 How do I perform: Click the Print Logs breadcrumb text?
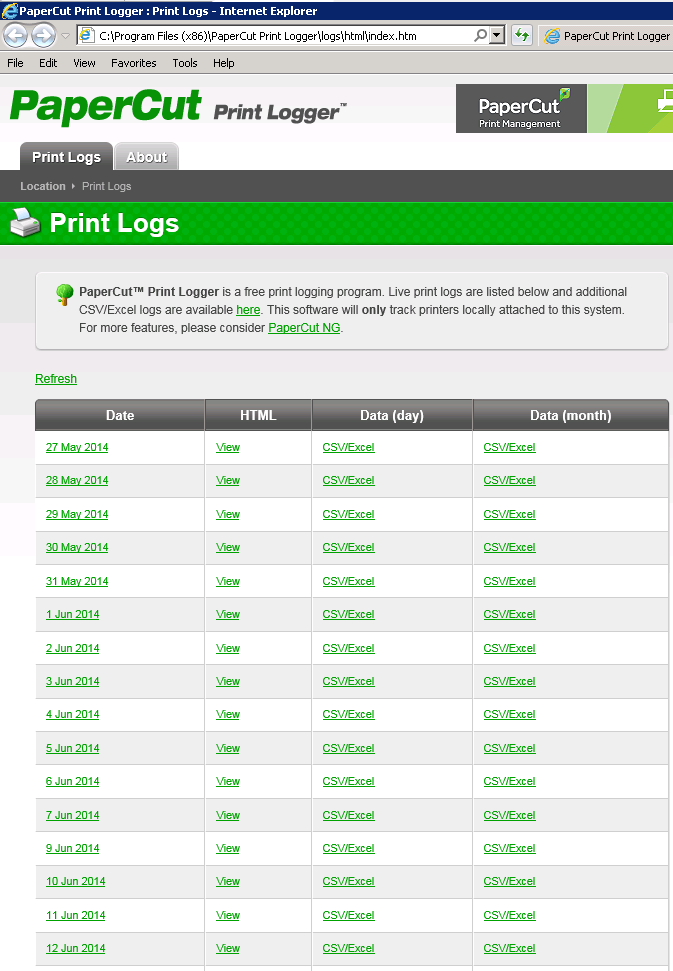tap(106, 186)
